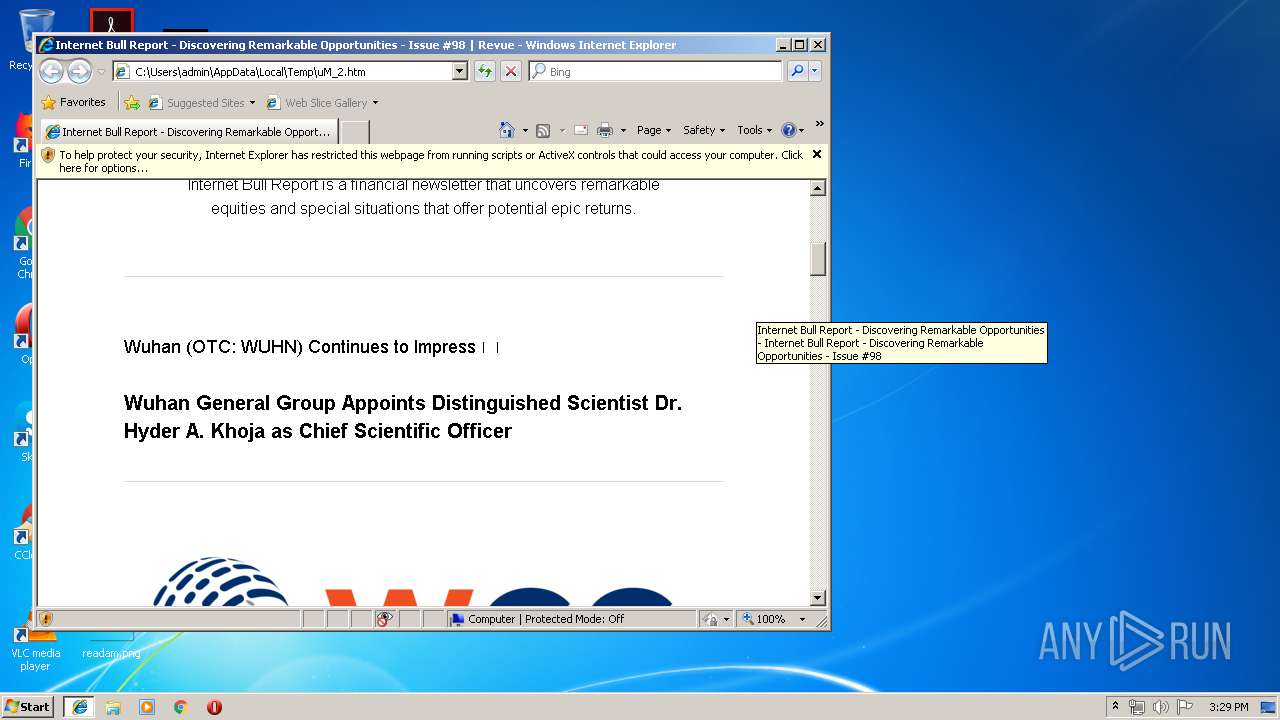Select the Internet Bull Report tab
1280x720 pixels.
click(189, 131)
